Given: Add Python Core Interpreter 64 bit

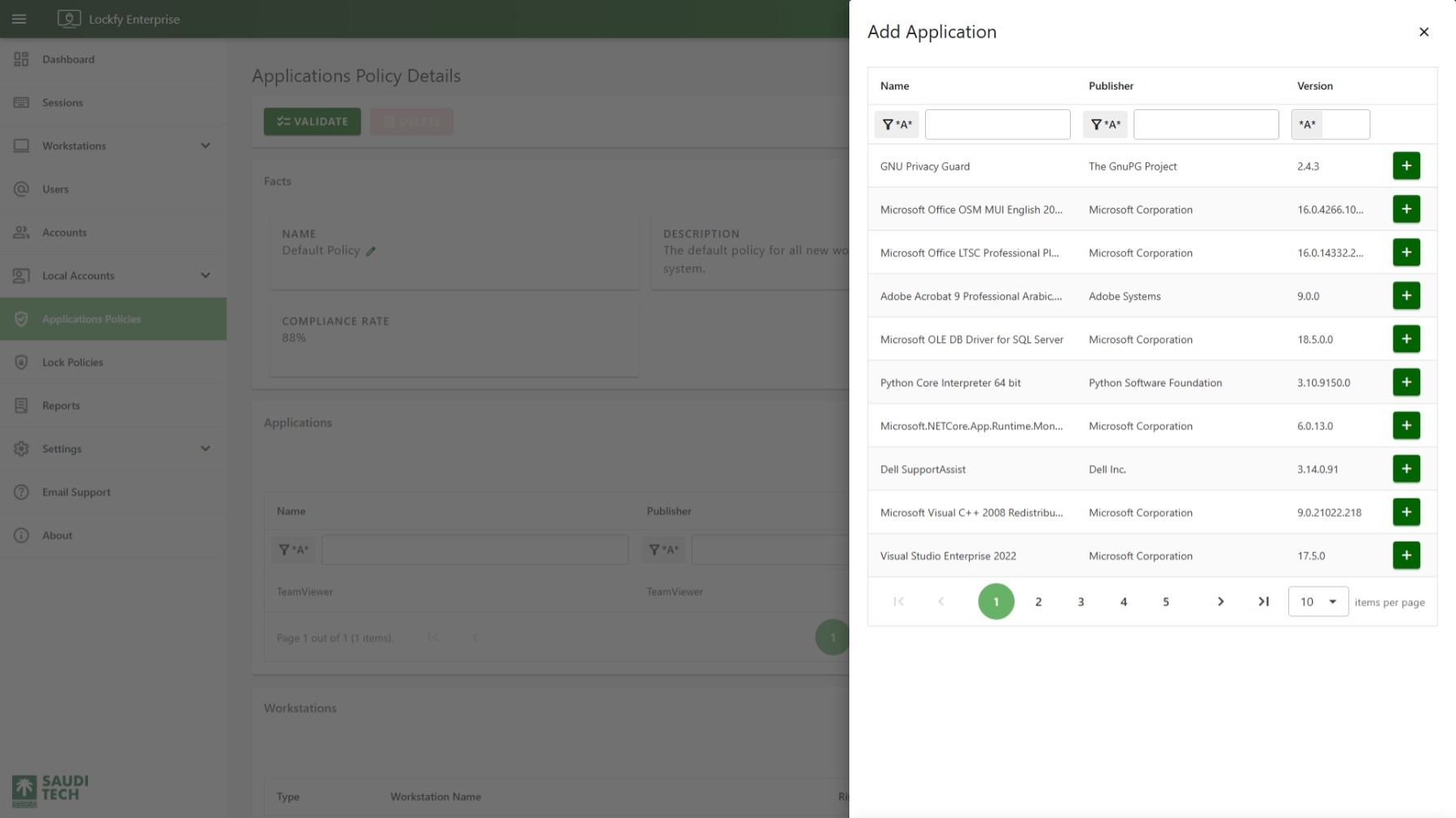Looking at the screenshot, I should click(1406, 381).
